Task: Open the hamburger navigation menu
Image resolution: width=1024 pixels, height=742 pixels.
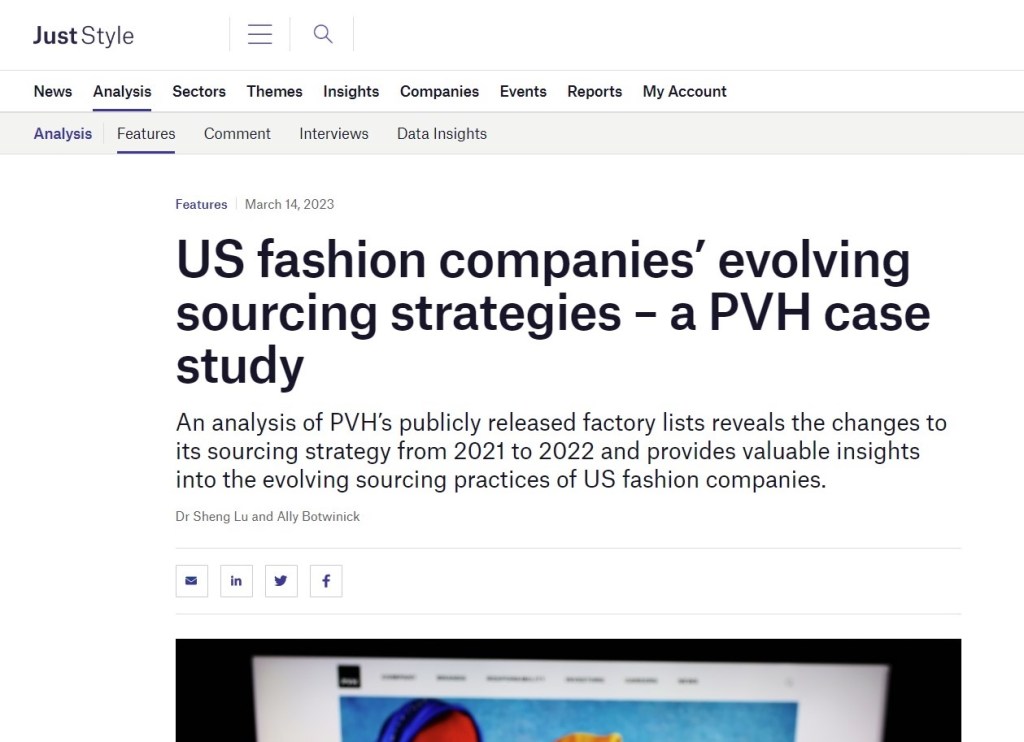Action: click(260, 33)
